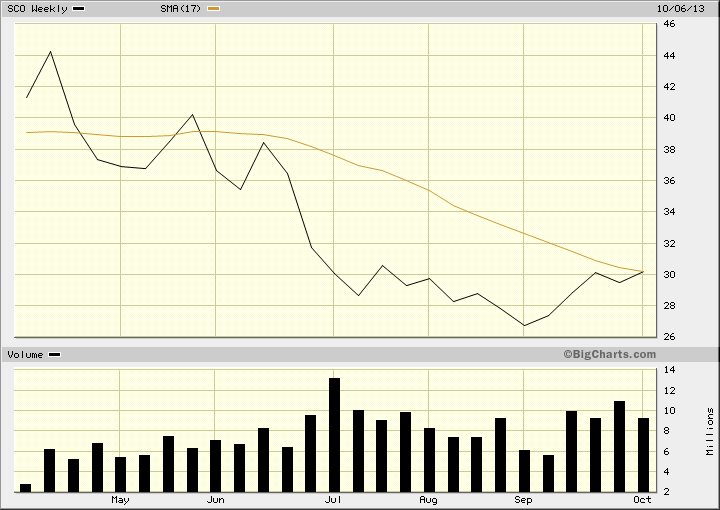Click the "Volume" panel label
This screenshot has height=510, width=720.
(25, 355)
